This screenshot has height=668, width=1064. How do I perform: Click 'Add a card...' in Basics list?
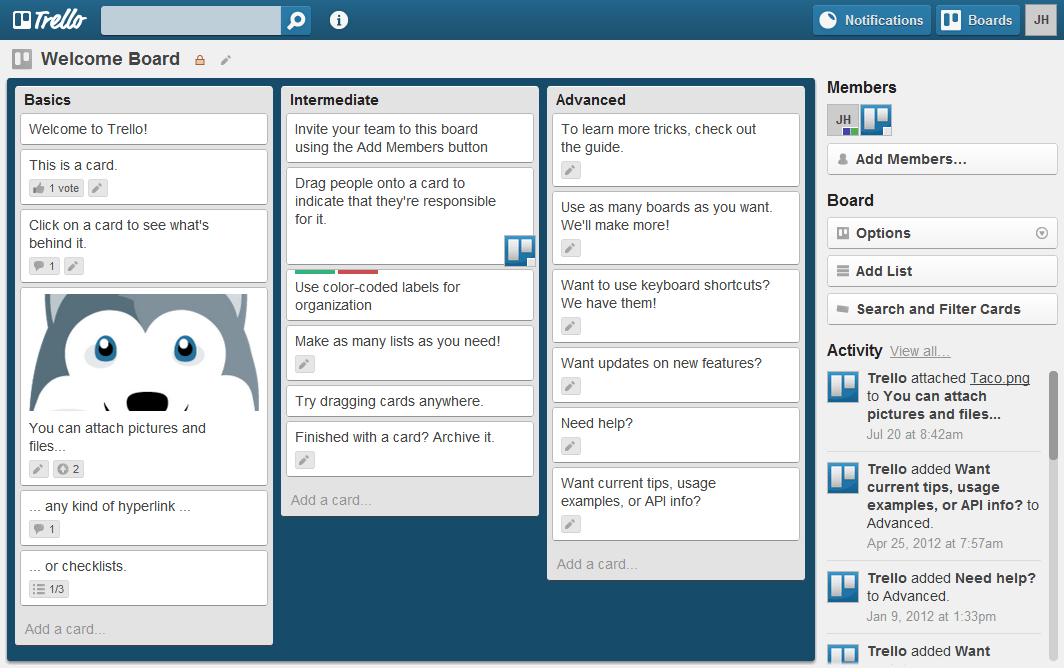65,629
